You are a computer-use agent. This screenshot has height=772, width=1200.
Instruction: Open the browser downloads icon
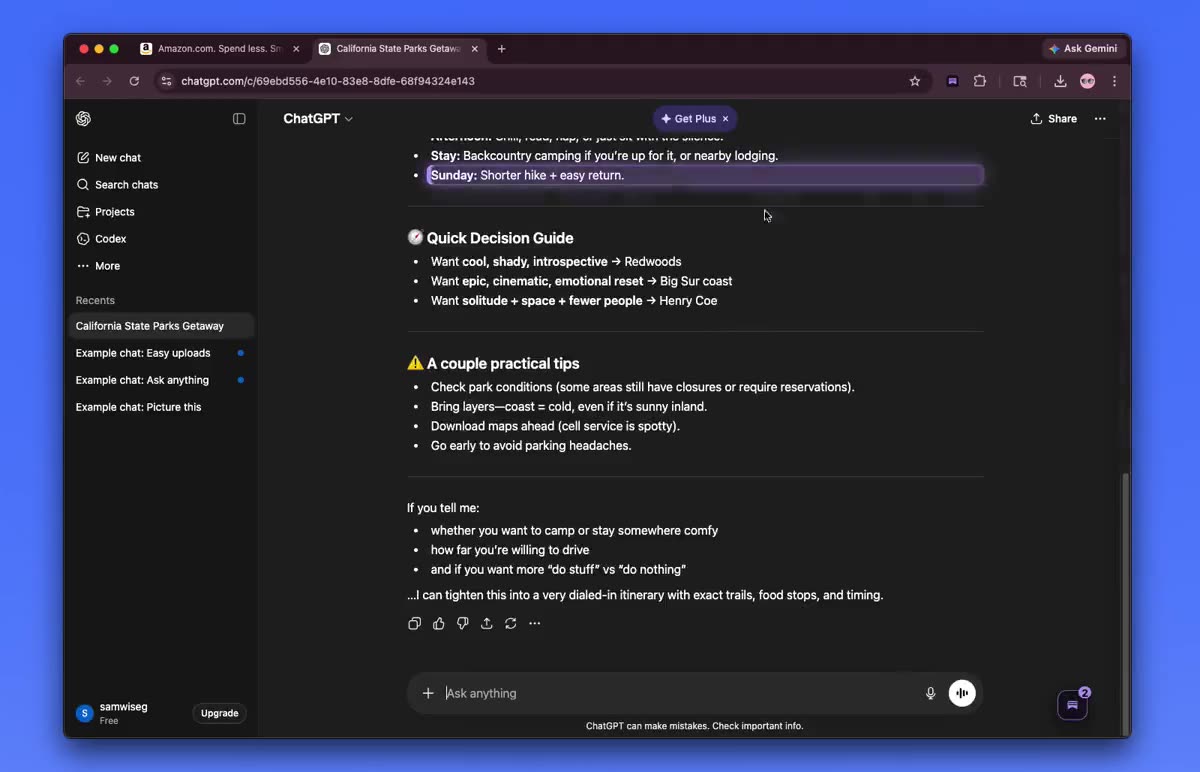[x=1060, y=82]
